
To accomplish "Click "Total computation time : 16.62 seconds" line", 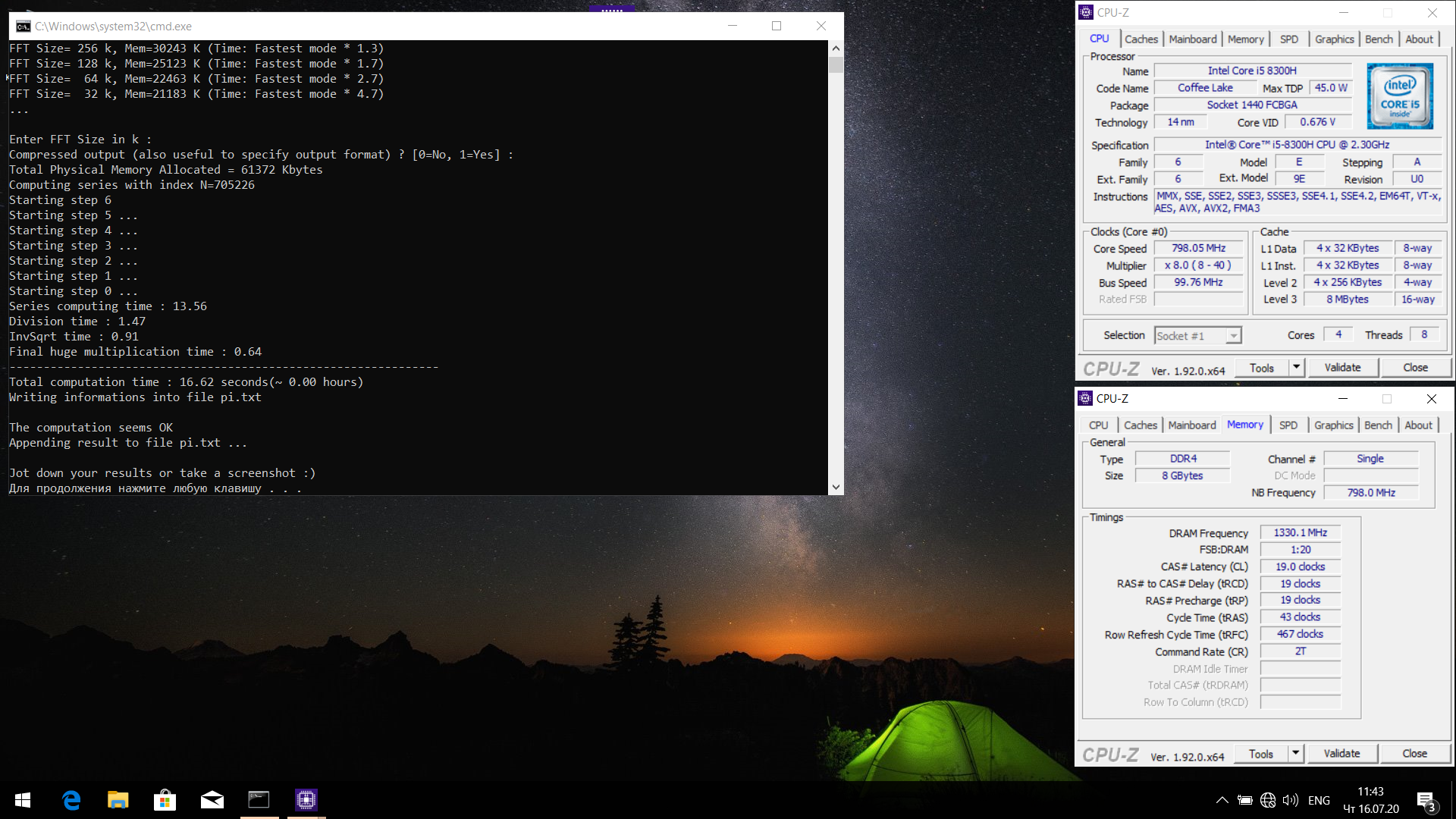I will click(x=187, y=382).
